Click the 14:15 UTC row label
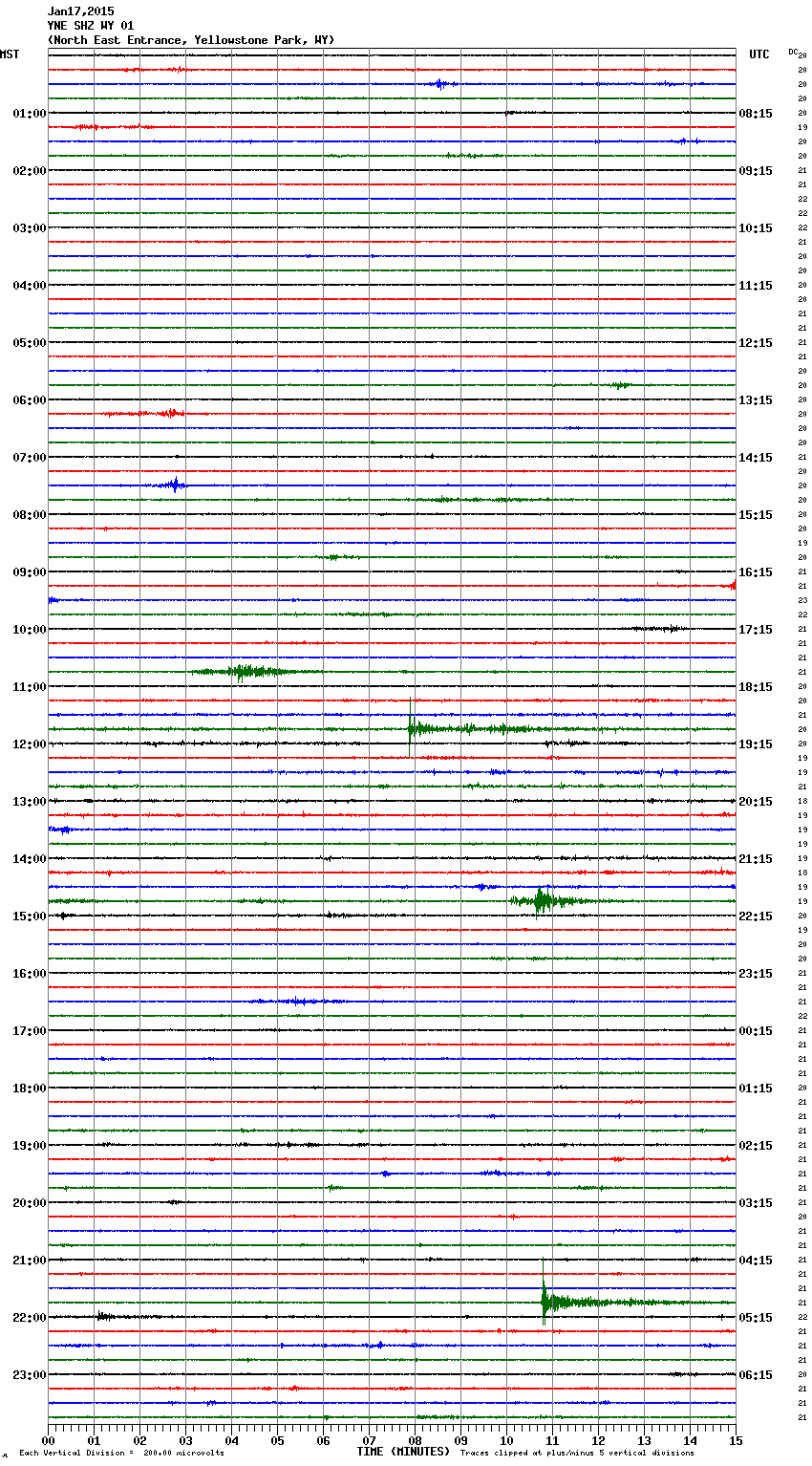 tap(756, 458)
